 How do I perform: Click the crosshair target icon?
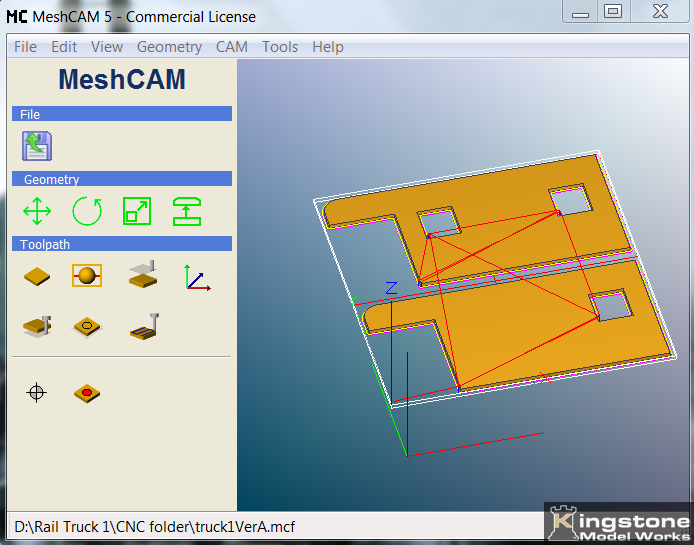(36, 392)
